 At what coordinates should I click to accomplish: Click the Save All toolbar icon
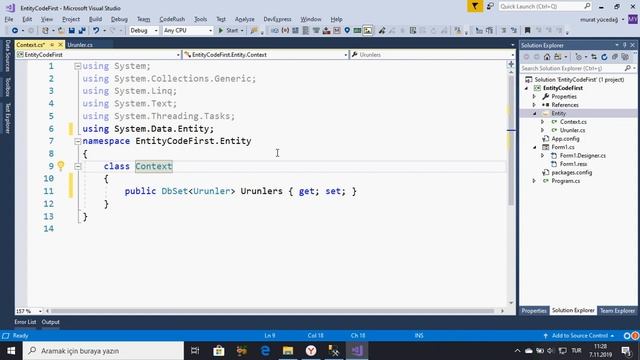pos(82,31)
